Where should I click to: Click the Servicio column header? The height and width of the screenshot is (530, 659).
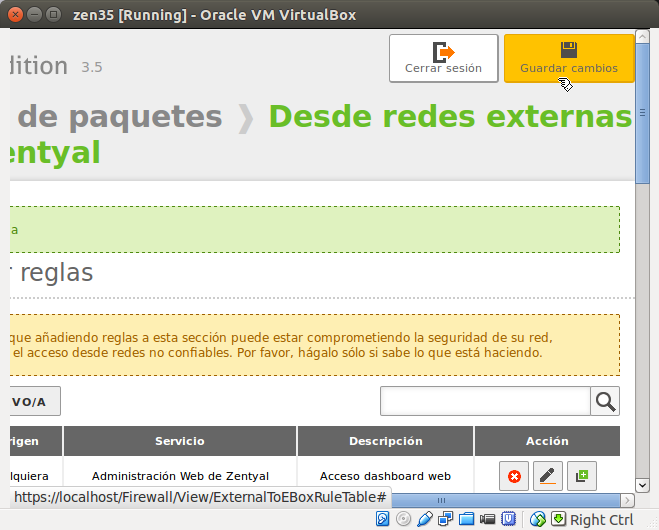(180, 441)
